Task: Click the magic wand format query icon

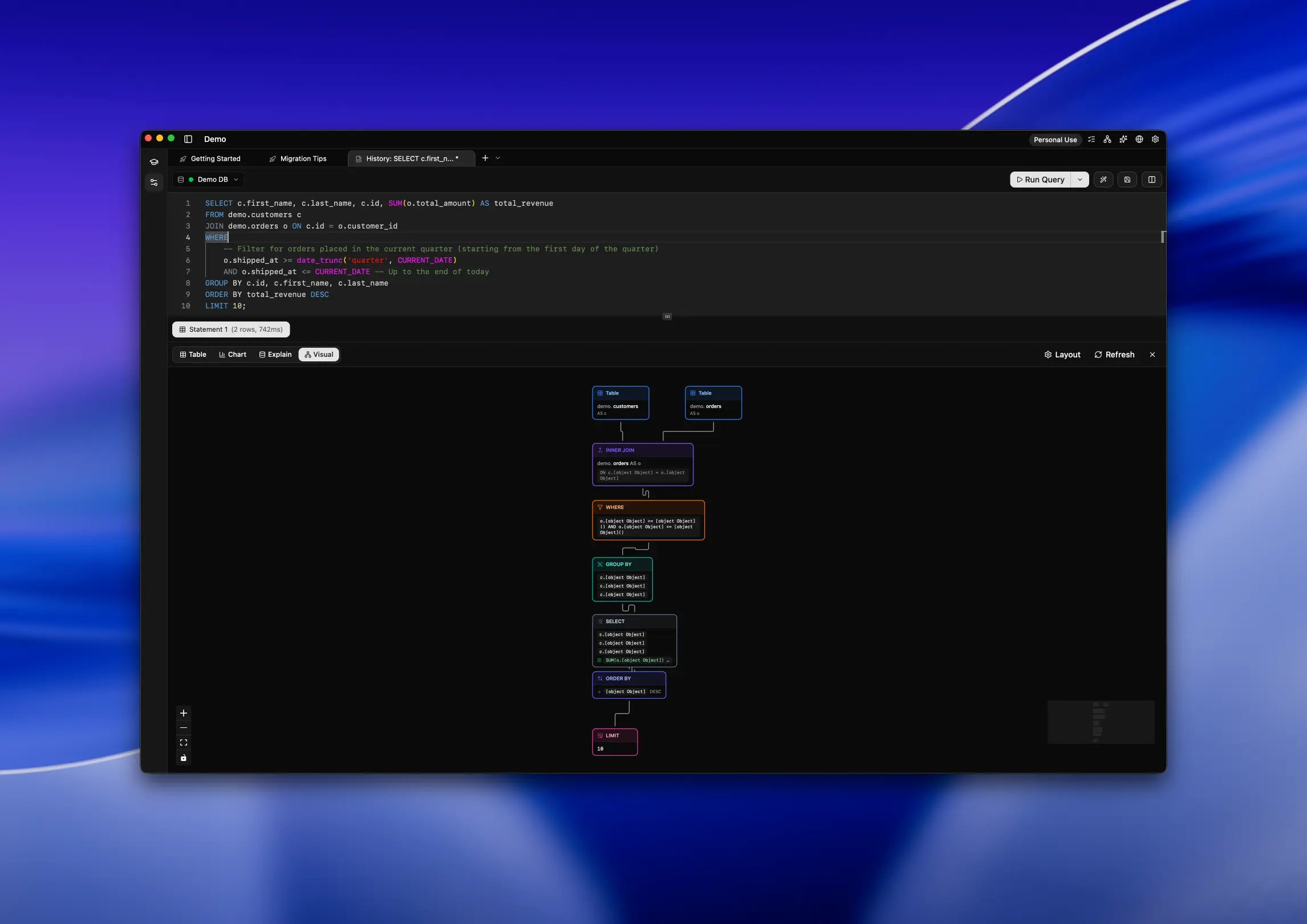Action: pyautogui.click(x=1103, y=180)
